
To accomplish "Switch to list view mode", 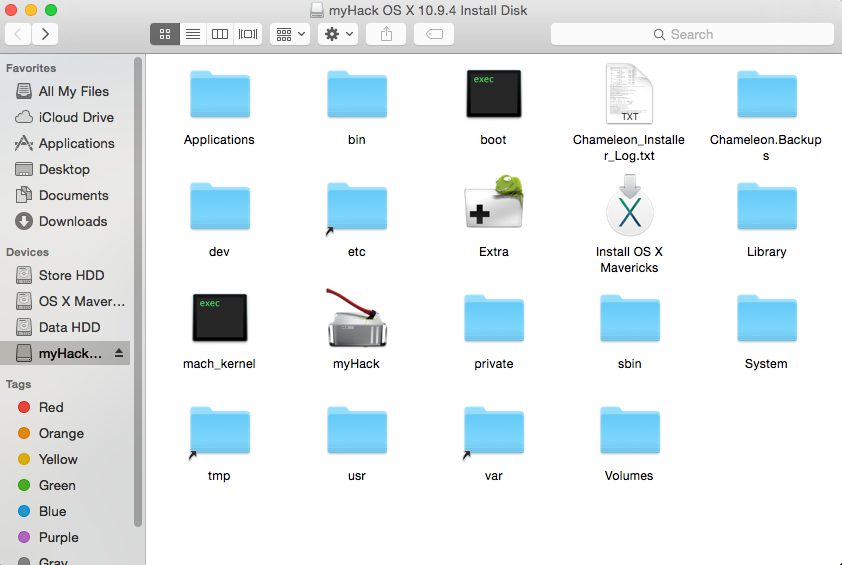I will pyautogui.click(x=192, y=34).
